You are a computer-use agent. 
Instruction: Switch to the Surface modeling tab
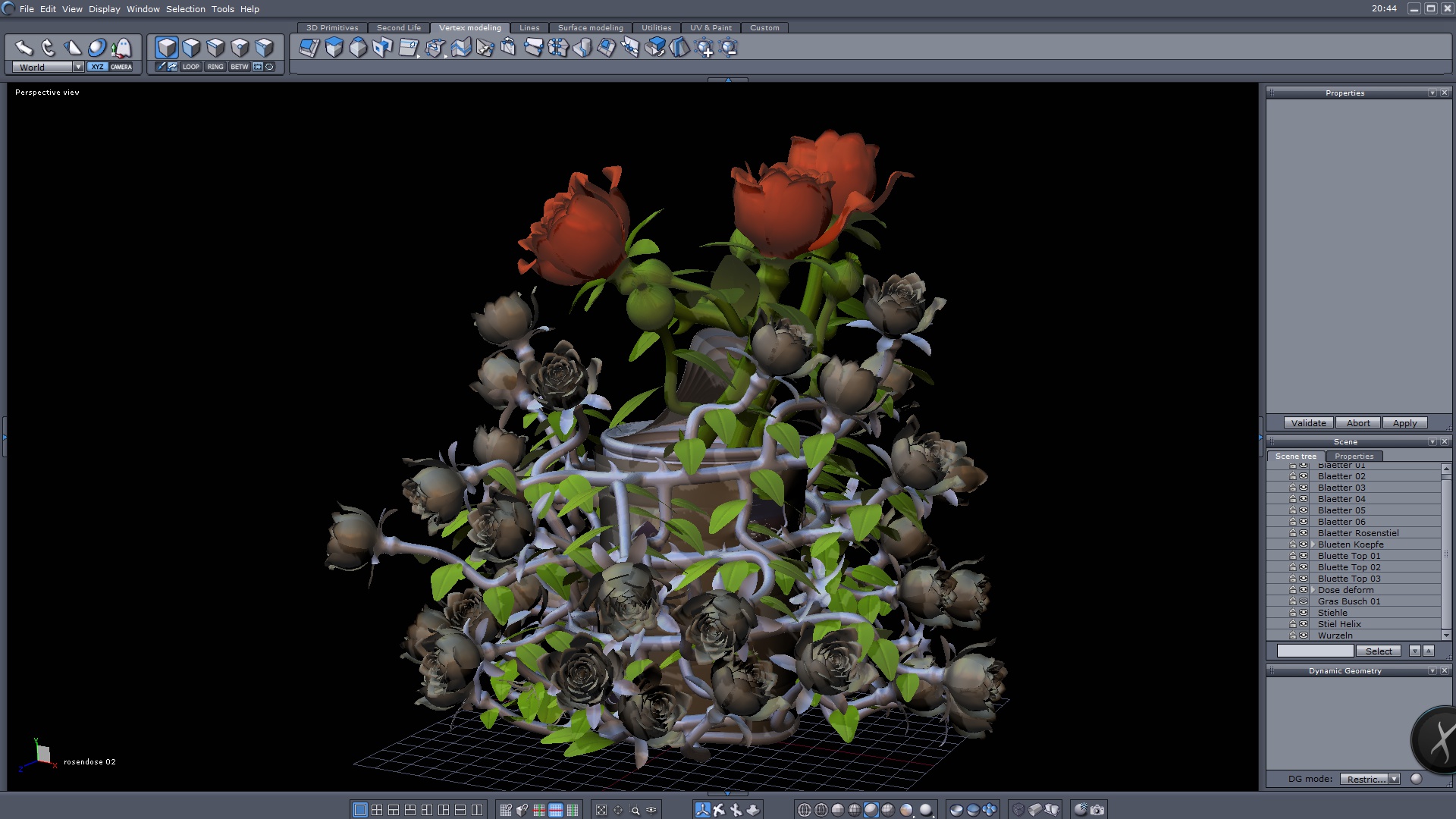coord(590,27)
